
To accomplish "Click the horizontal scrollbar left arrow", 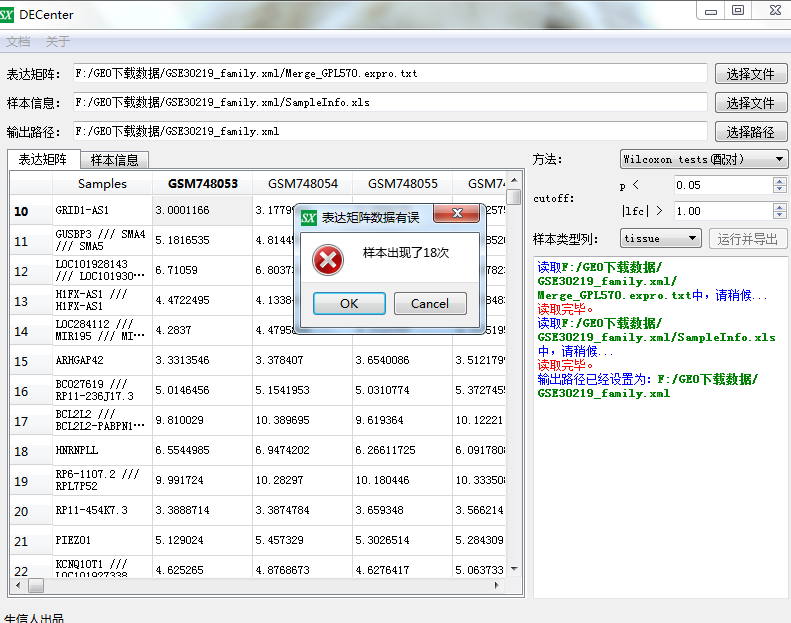I will 17,586.
